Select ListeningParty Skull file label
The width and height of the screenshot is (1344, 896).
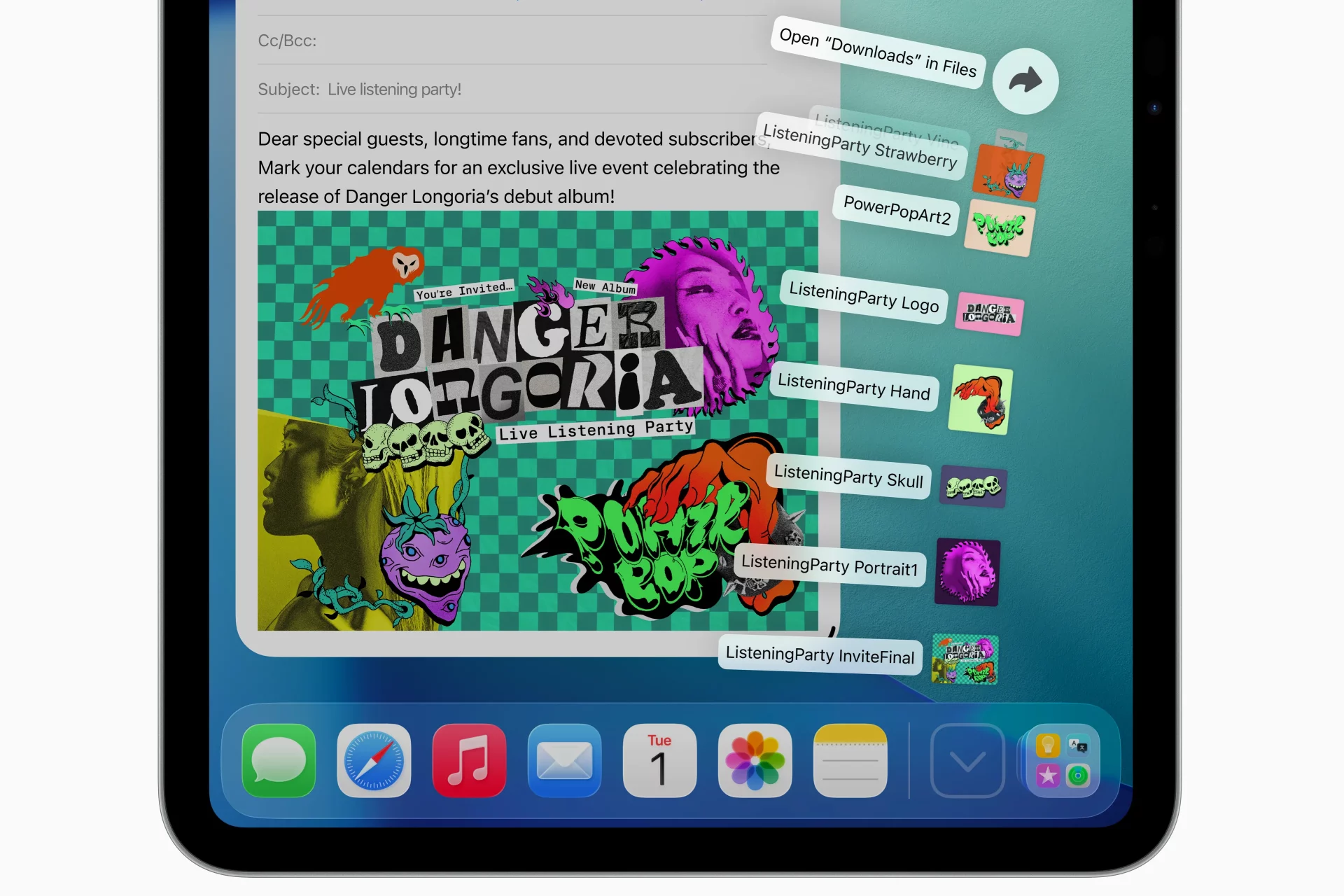(x=848, y=477)
